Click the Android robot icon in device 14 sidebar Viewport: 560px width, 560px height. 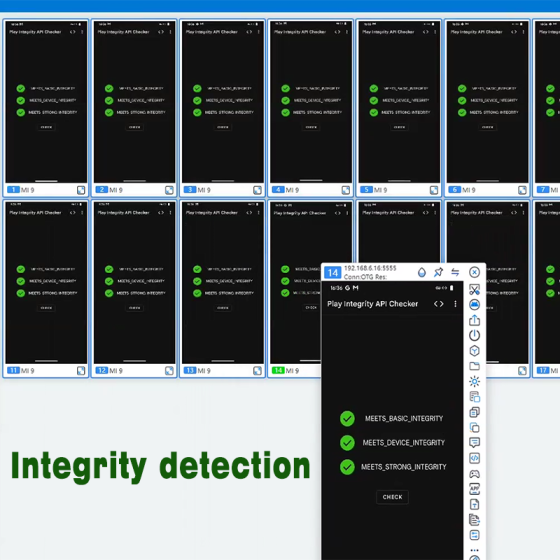pyautogui.click(x=474, y=305)
